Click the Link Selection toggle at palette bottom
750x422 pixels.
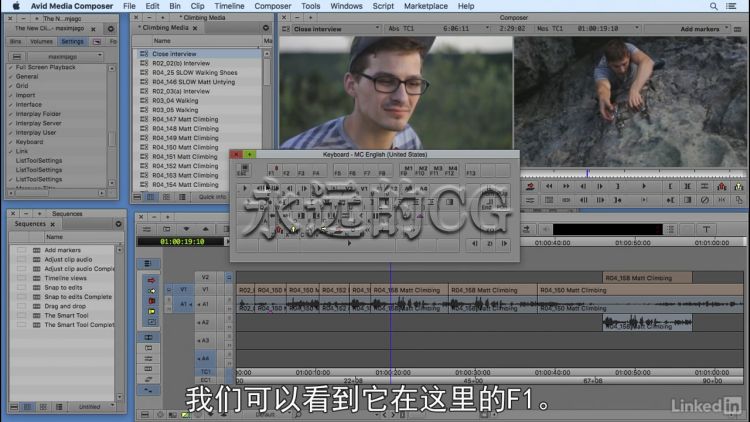click(x=149, y=390)
